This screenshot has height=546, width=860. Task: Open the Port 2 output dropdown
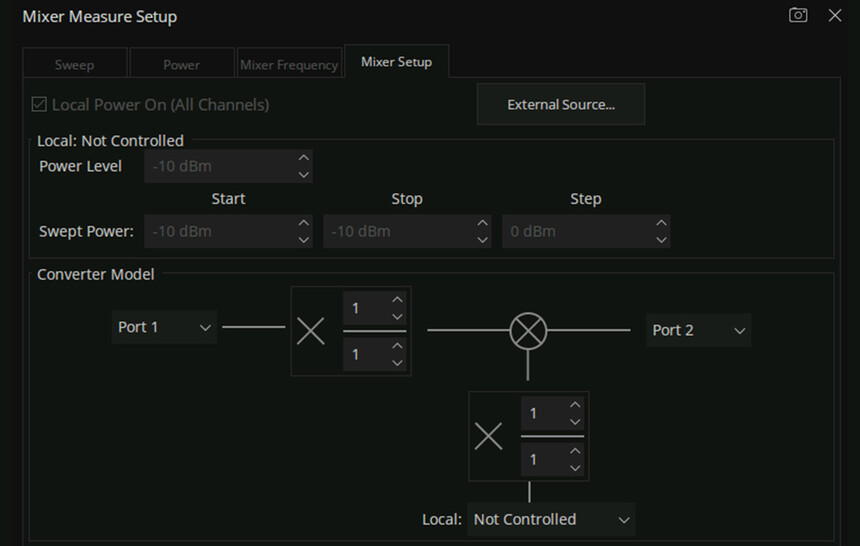click(x=699, y=330)
